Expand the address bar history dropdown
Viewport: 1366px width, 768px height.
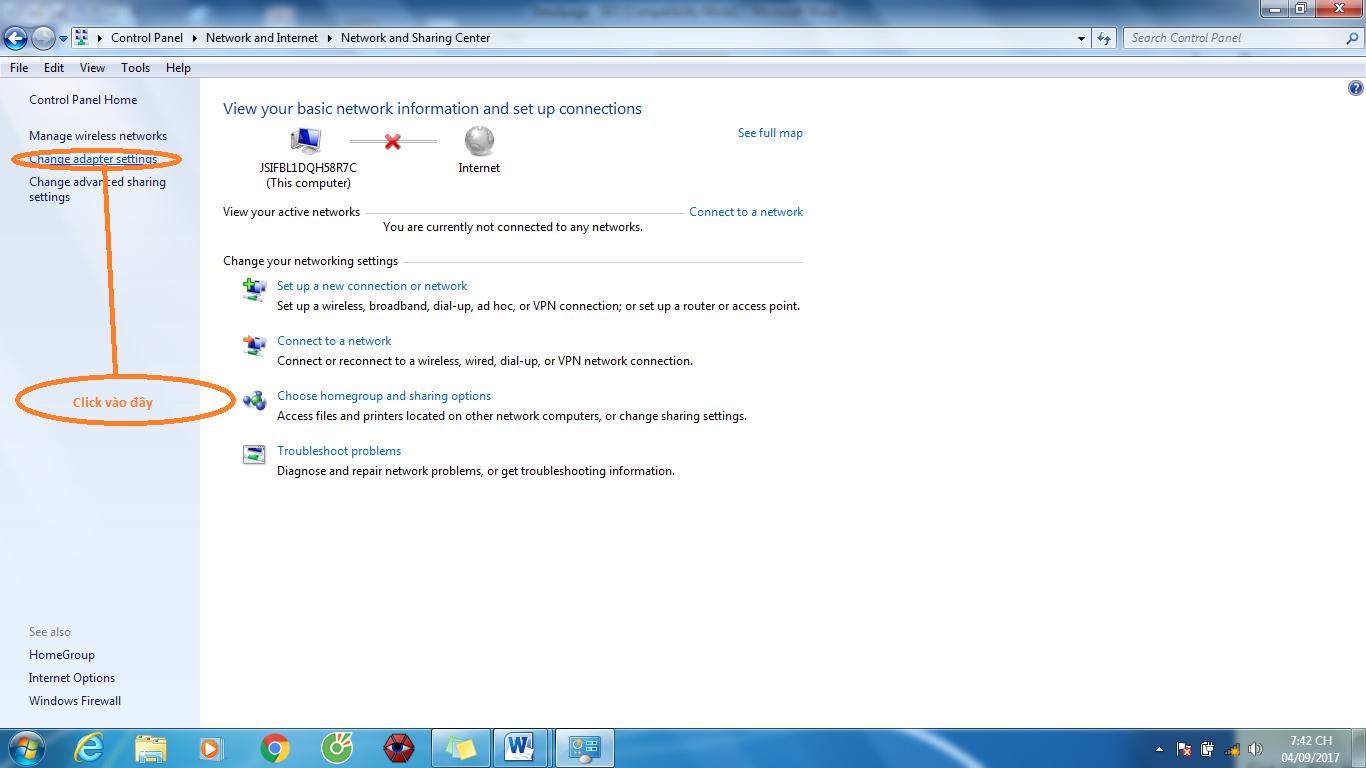point(1082,38)
